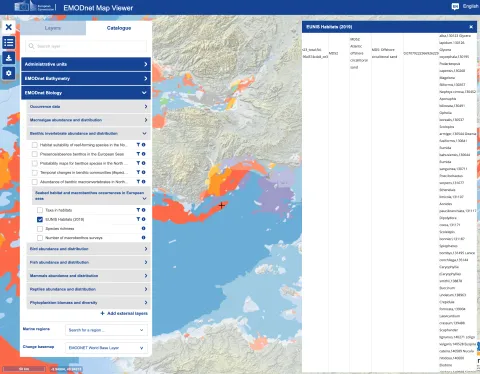
Task: Select the Catalogue tab
Action: pos(119,28)
